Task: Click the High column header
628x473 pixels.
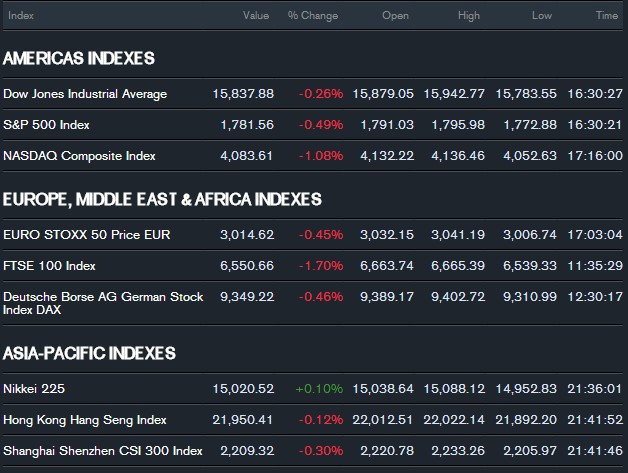Action: click(468, 16)
